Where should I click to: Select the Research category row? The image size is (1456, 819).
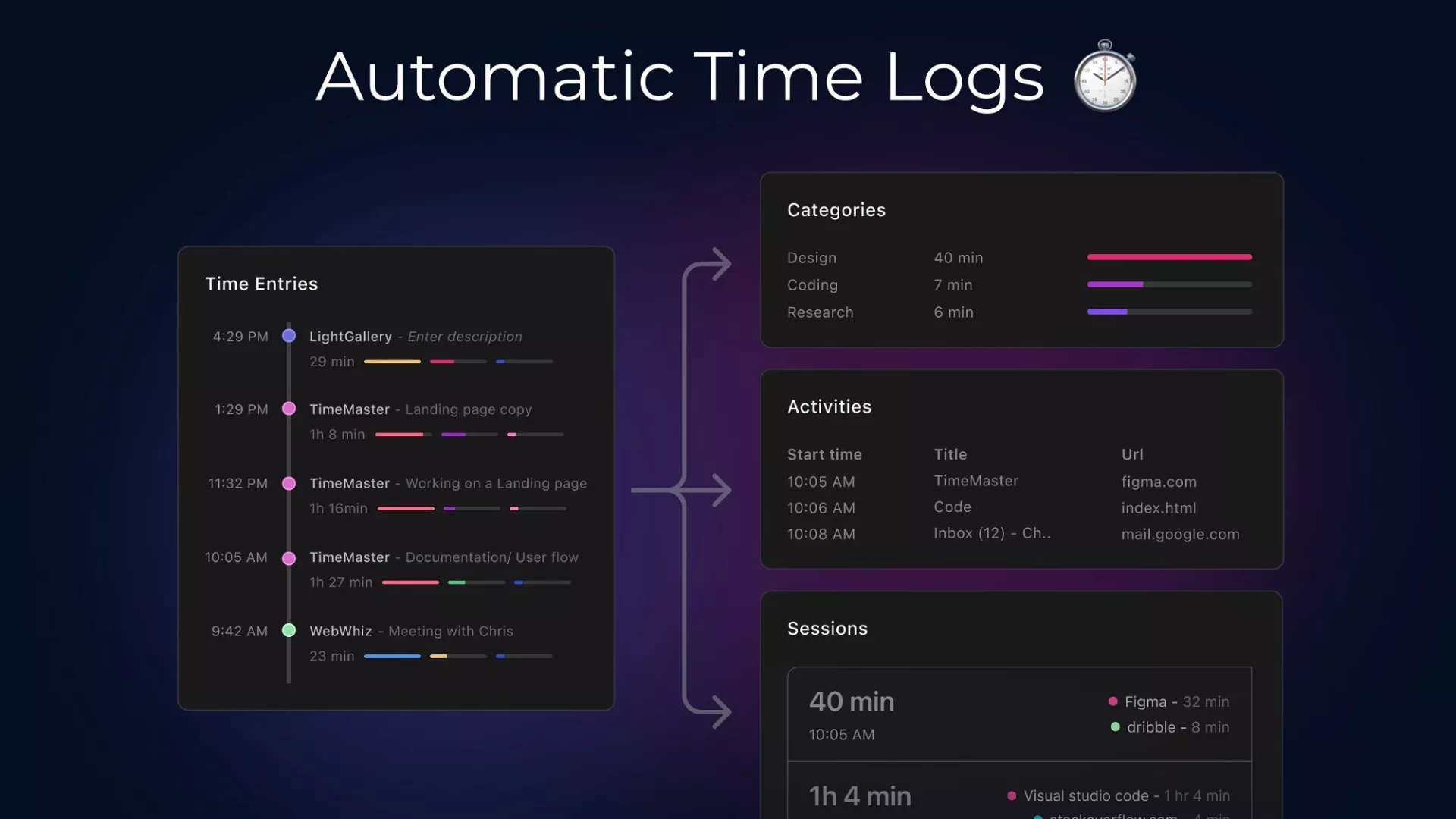[x=820, y=312]
